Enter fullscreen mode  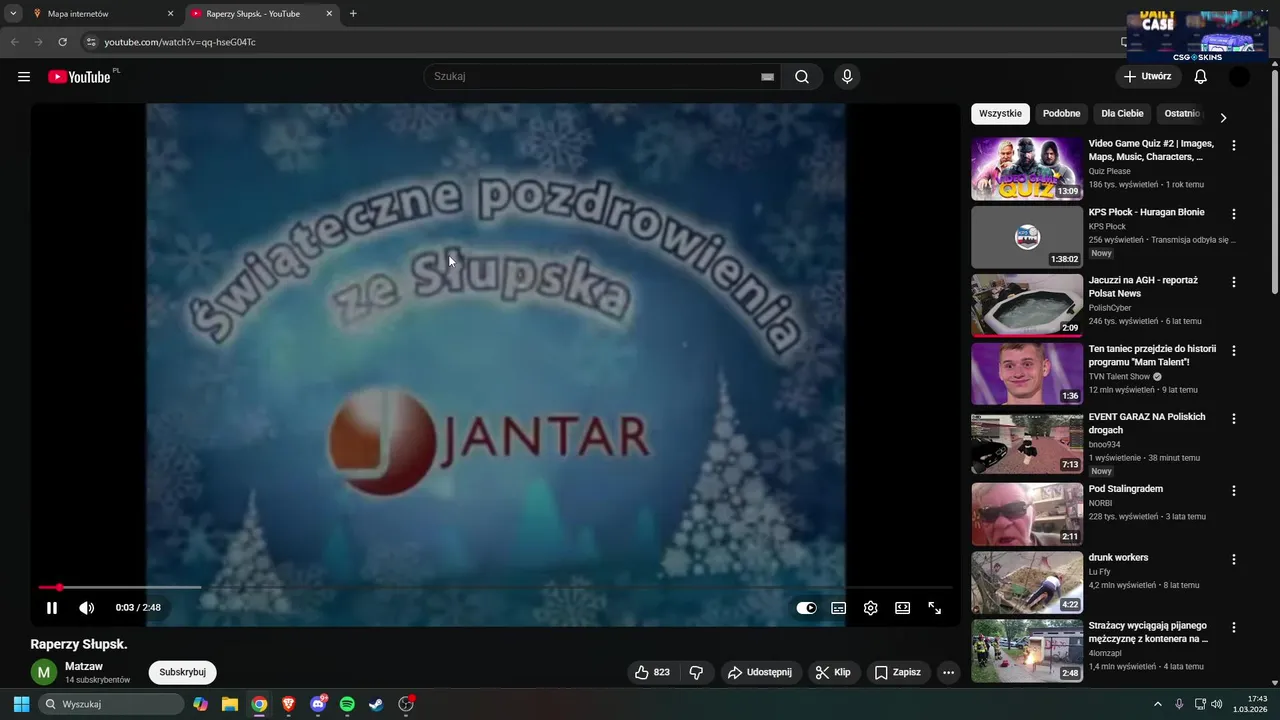[935, 608]
